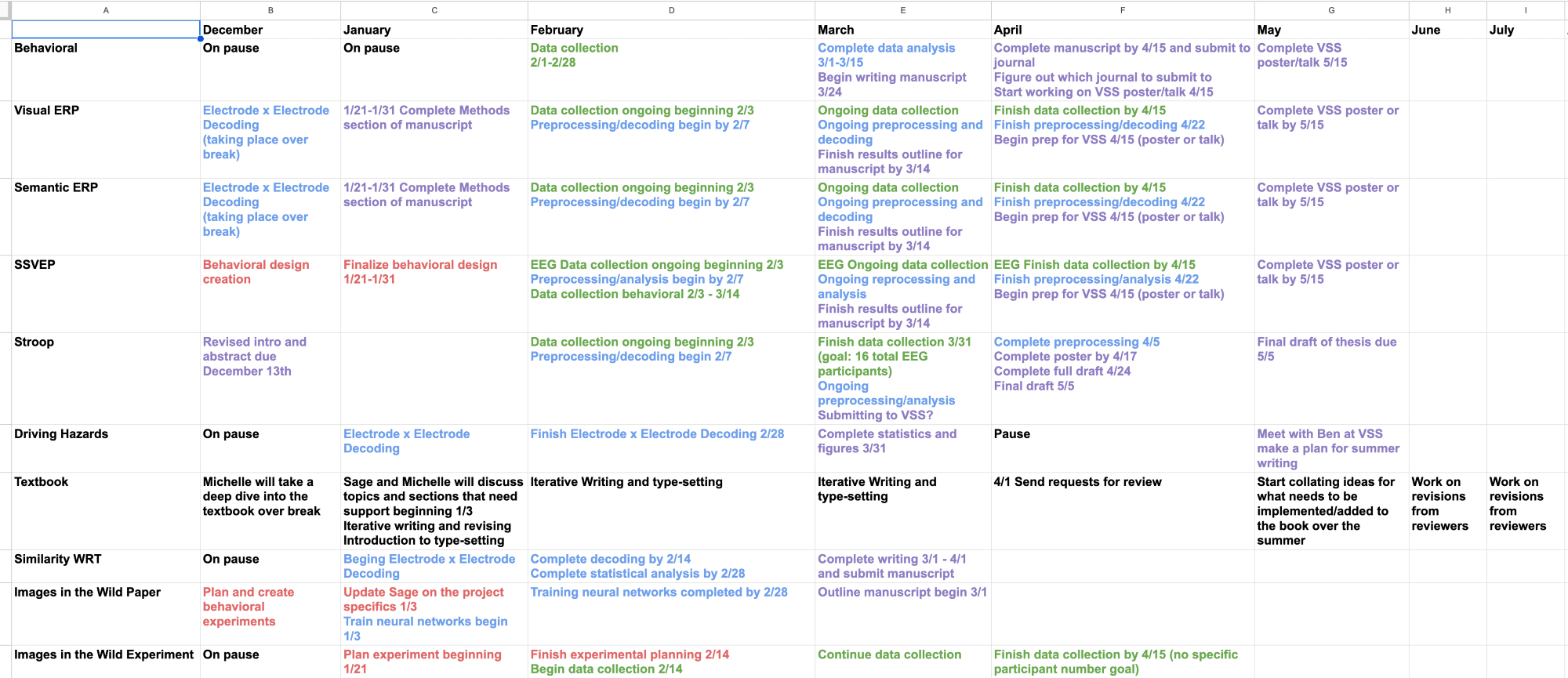Click the February header cell
The width and height of the screenshot is (1568, 678).
point(671,30)
